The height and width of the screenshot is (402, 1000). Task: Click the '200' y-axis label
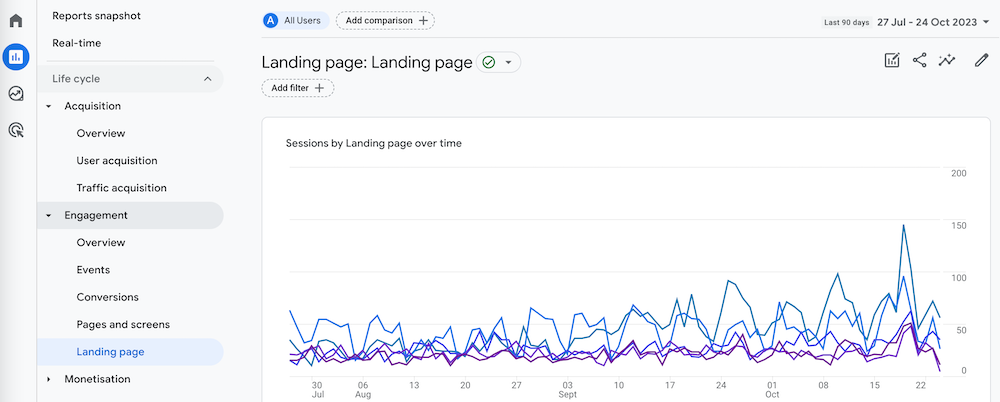[959, 174]
